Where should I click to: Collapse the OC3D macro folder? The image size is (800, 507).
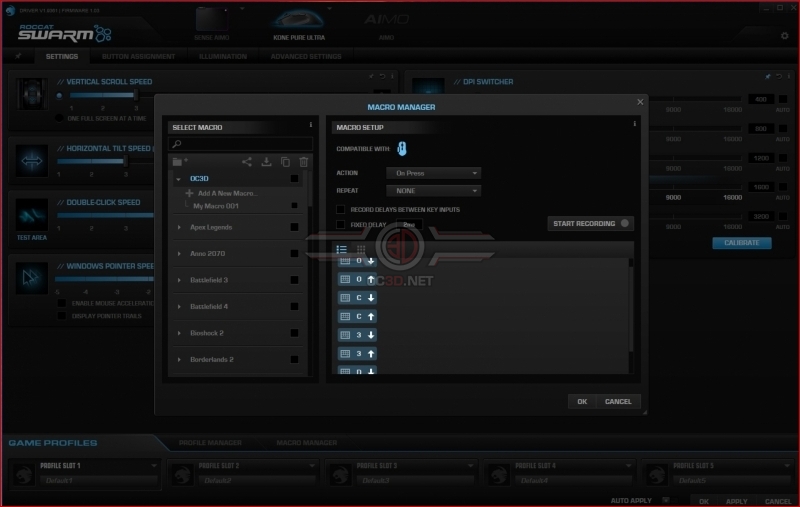click(179, 179)
